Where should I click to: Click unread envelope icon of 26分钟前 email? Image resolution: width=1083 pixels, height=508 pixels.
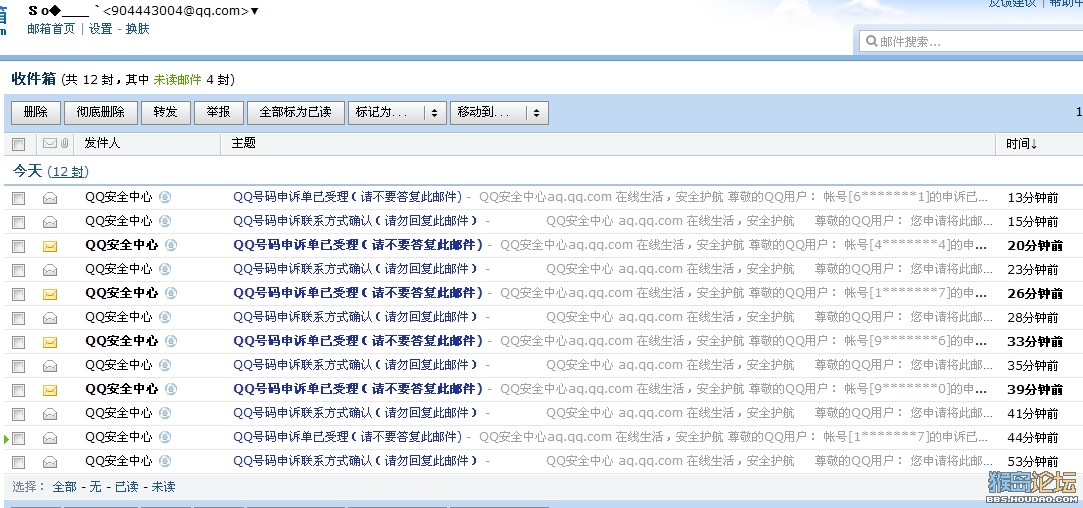[x=50, y=294]
